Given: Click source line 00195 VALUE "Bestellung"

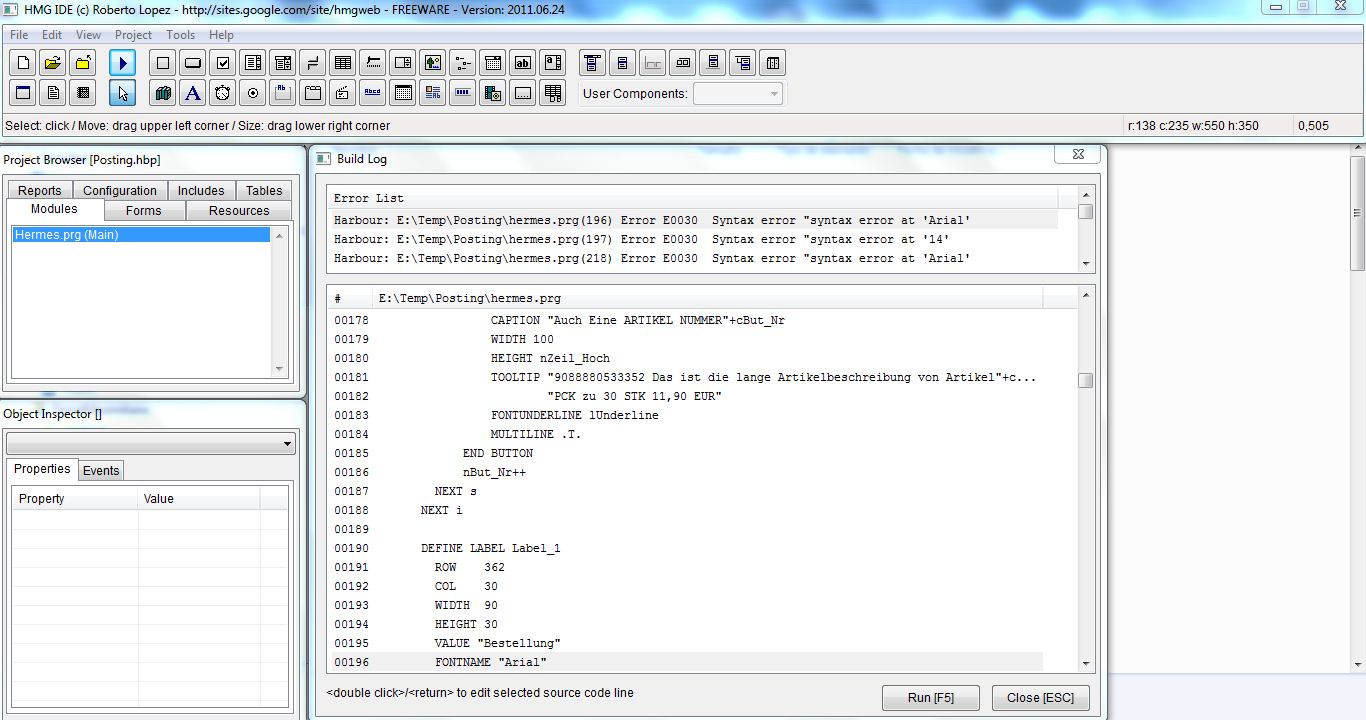Looking at the screenshot, I should coord(687,643).
